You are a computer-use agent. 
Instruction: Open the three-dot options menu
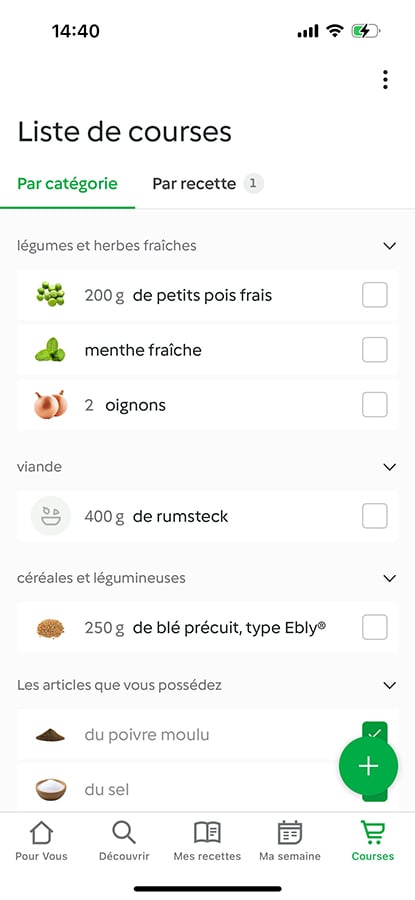click(x=385, y=80)
